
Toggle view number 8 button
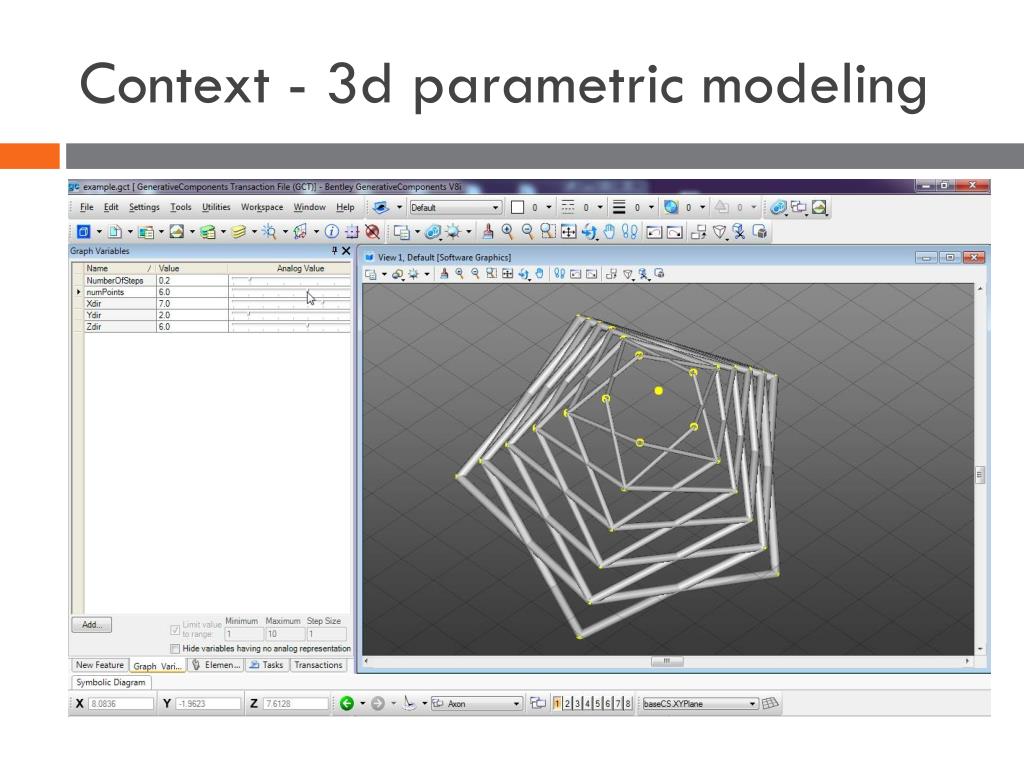pos(628,703)
